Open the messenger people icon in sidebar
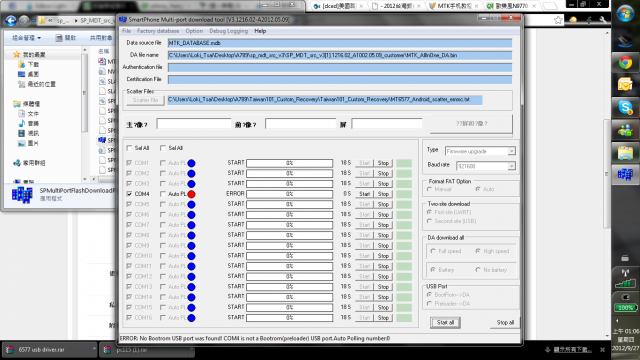Image resolution: width=640 pixels, height=360 pixels. tap(625, 130)
